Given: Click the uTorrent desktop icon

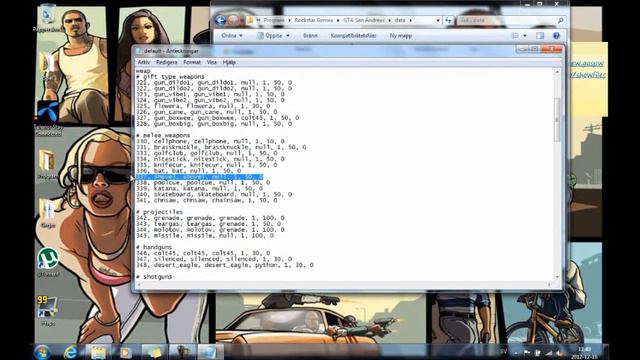Looking at the screenshot, I should pos(48,262).
